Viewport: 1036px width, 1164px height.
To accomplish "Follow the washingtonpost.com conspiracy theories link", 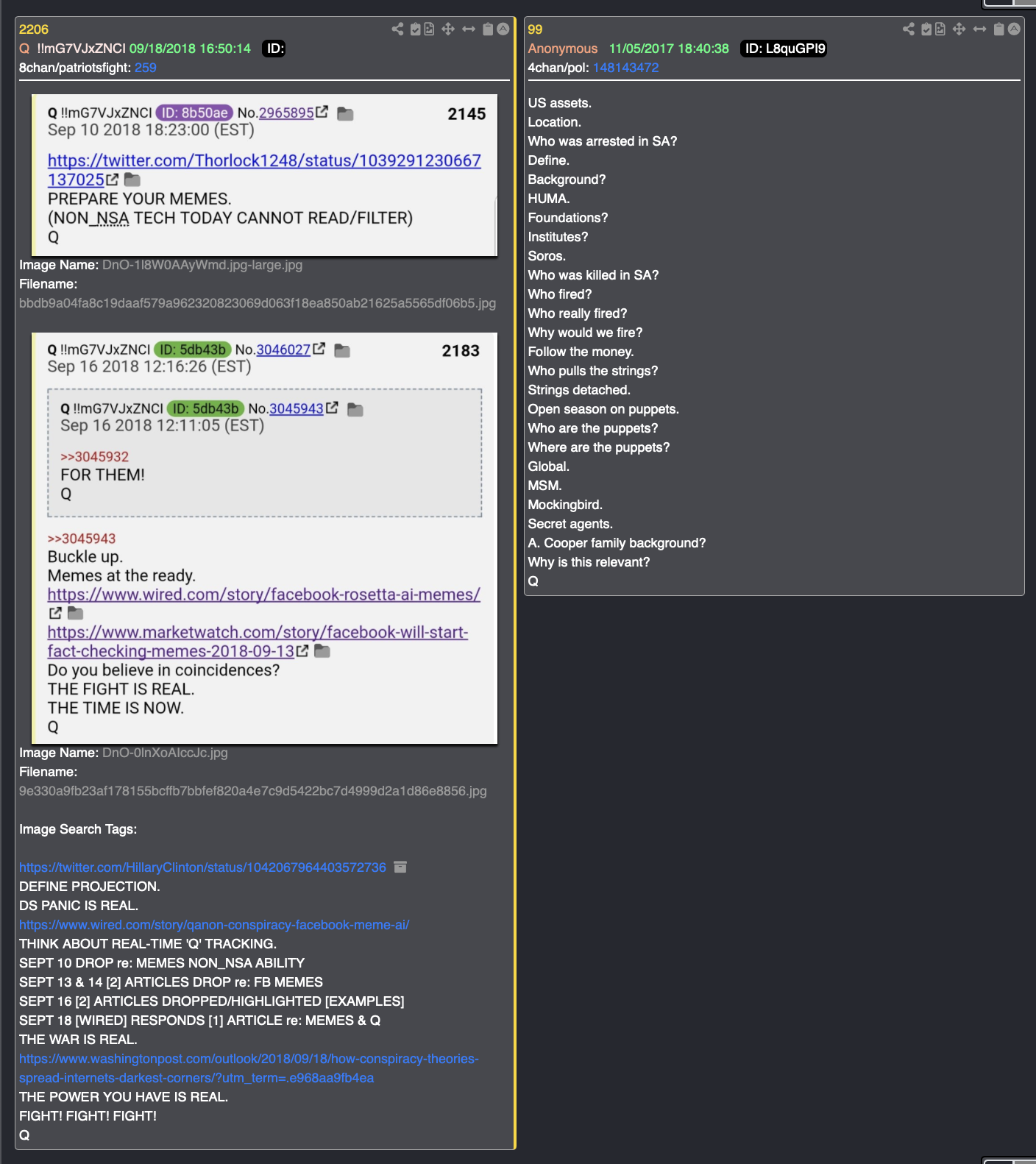I will pyautogui.click(x=249, y=1068).
